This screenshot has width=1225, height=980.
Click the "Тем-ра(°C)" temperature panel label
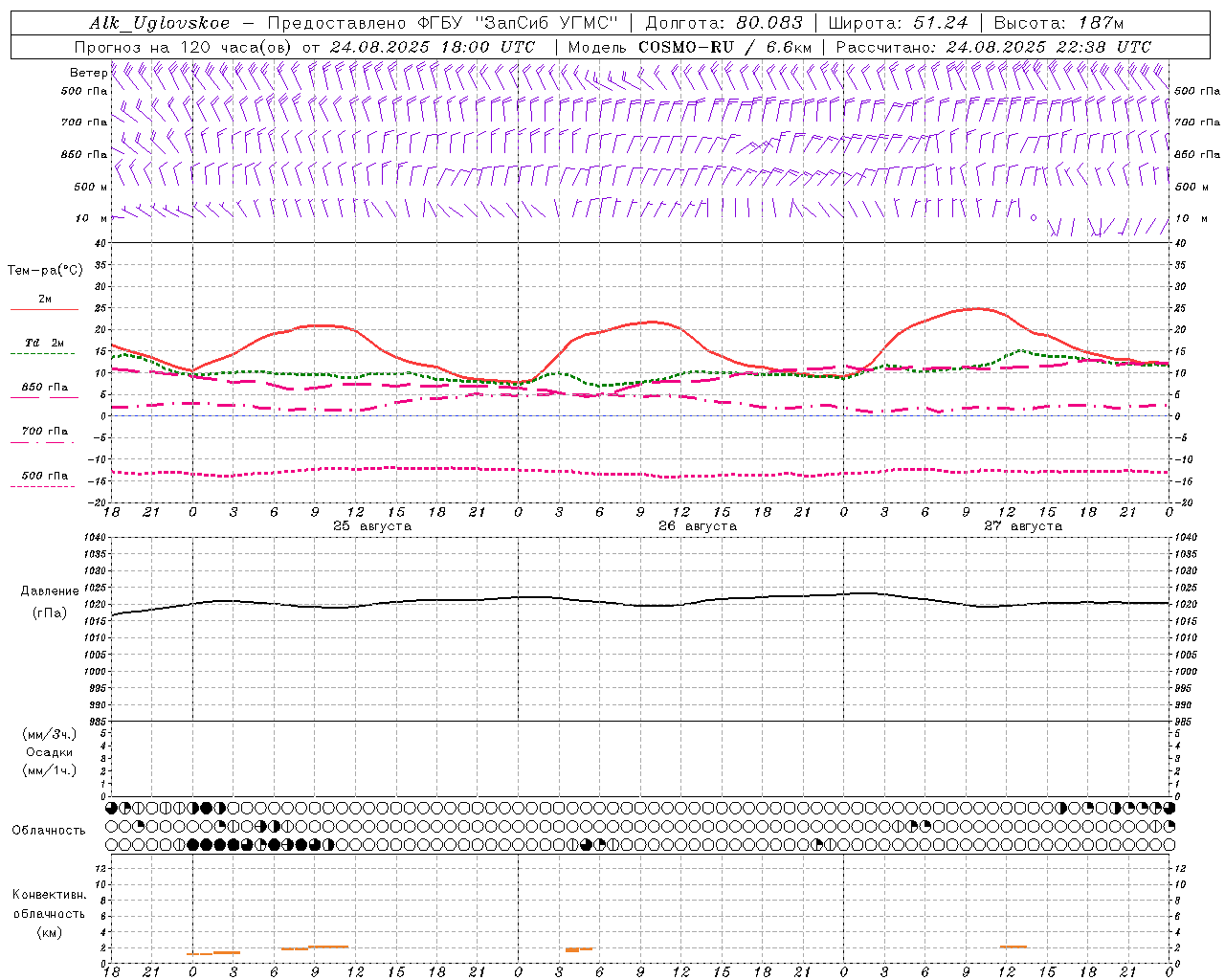point(45,271)
